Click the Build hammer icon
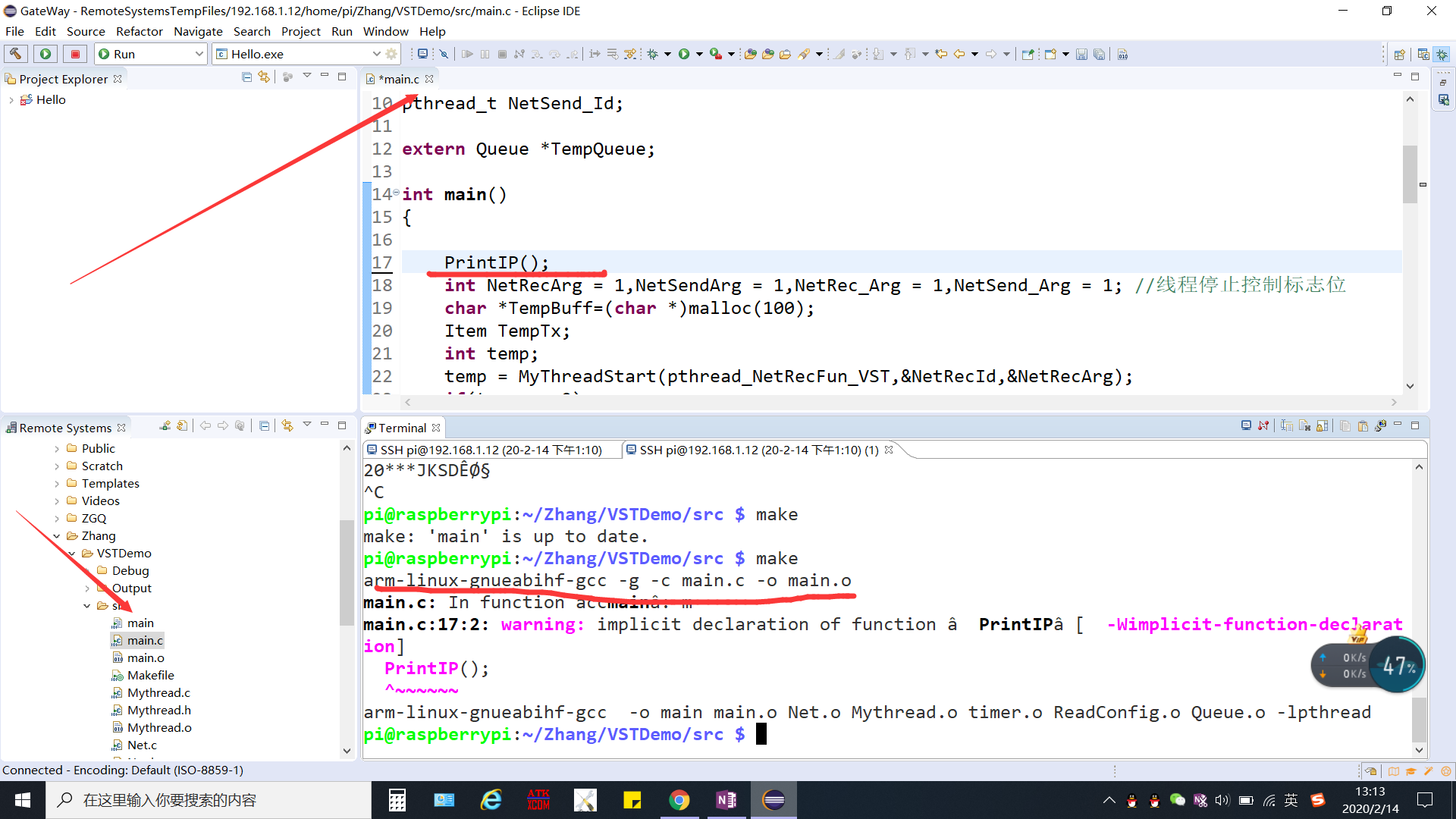 tap(15, 54)
